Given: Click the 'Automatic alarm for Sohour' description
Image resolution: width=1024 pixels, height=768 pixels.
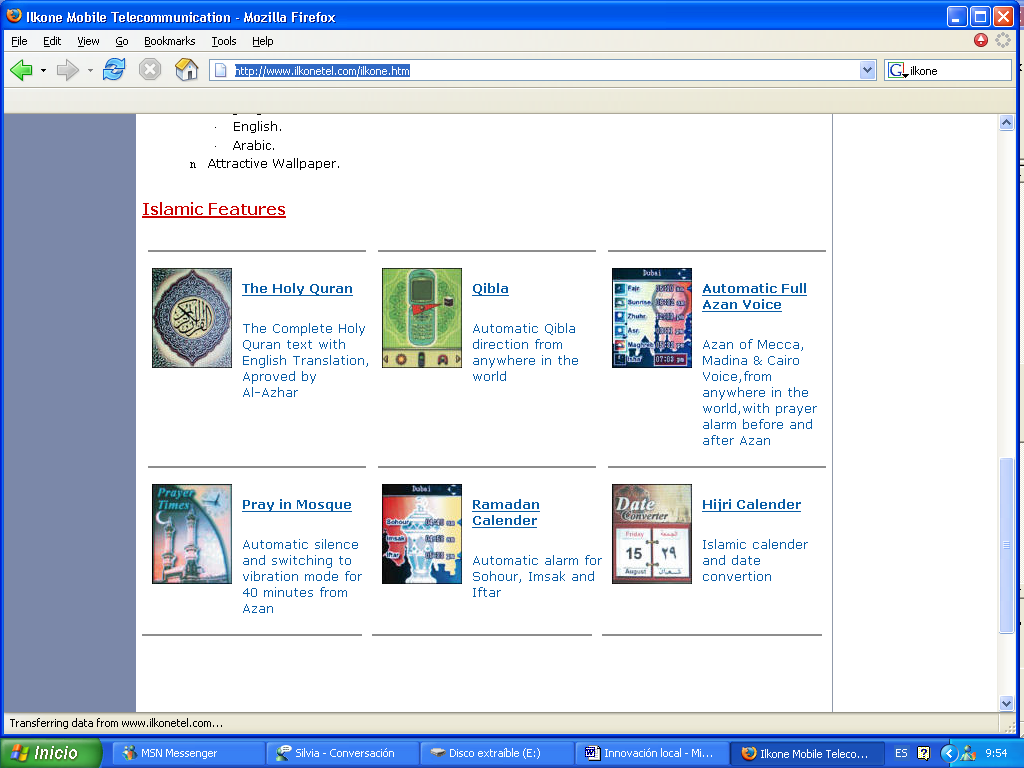Looking at the screenshot, I should [537, 576].
